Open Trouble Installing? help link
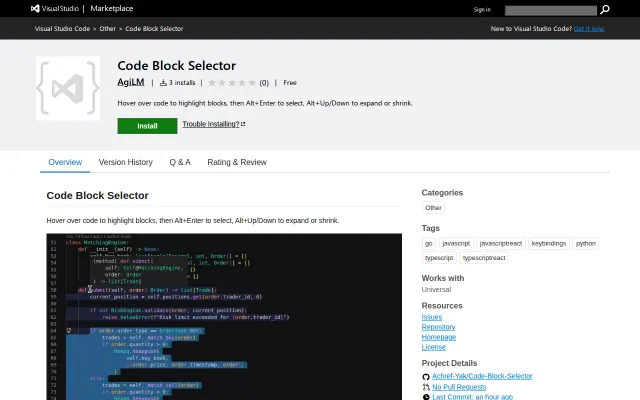 (213, 124)
